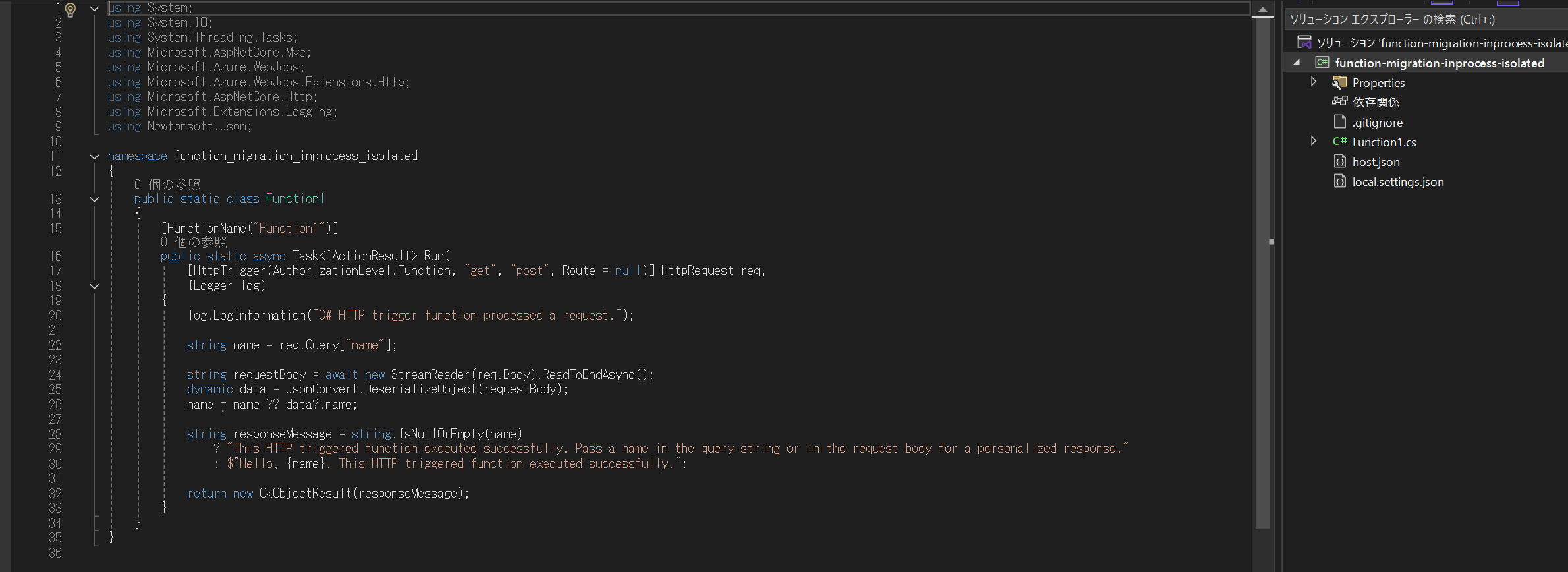
Task: Collapse the namespace block
Action: pos(94,157)
